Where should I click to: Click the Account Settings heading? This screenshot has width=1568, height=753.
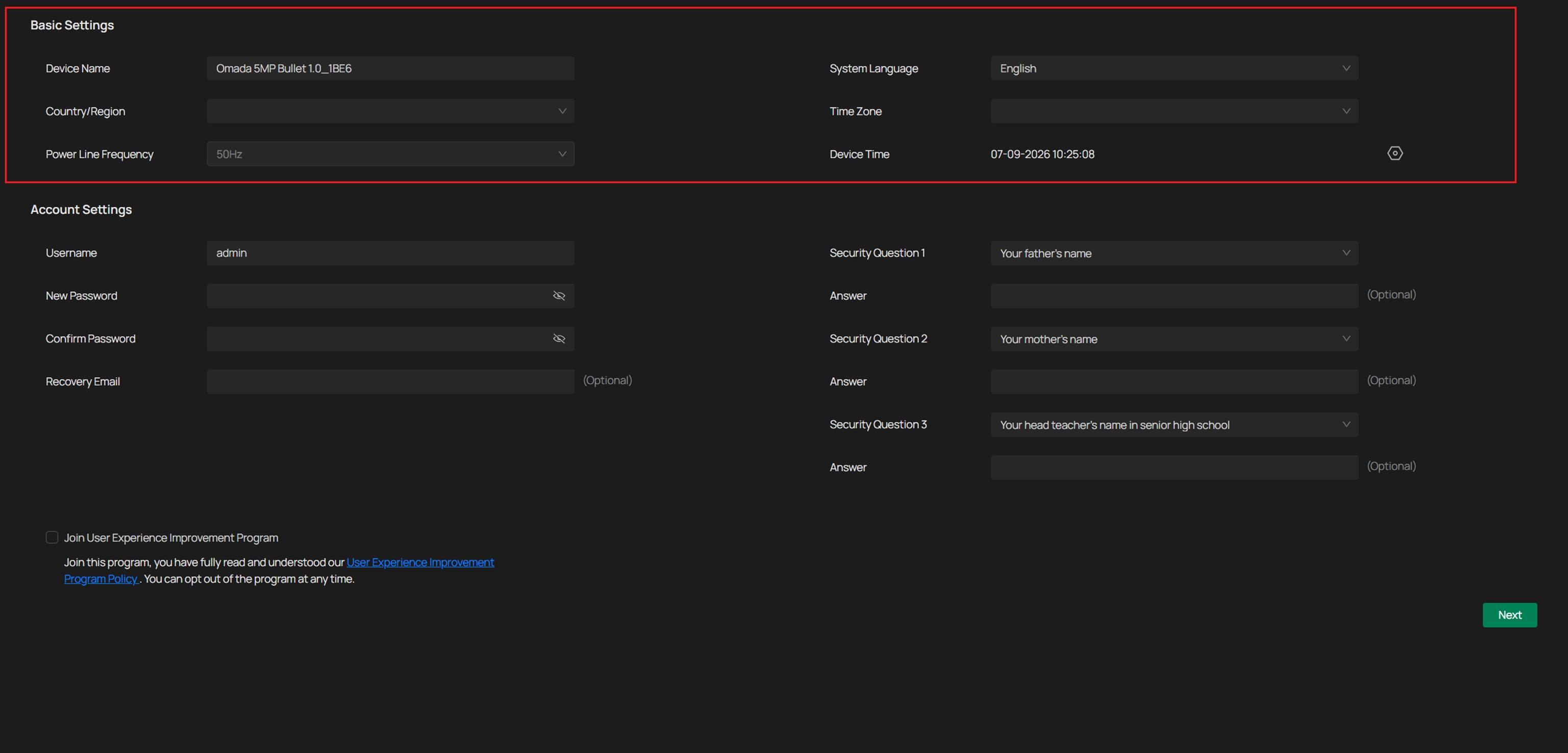point(81,209)
